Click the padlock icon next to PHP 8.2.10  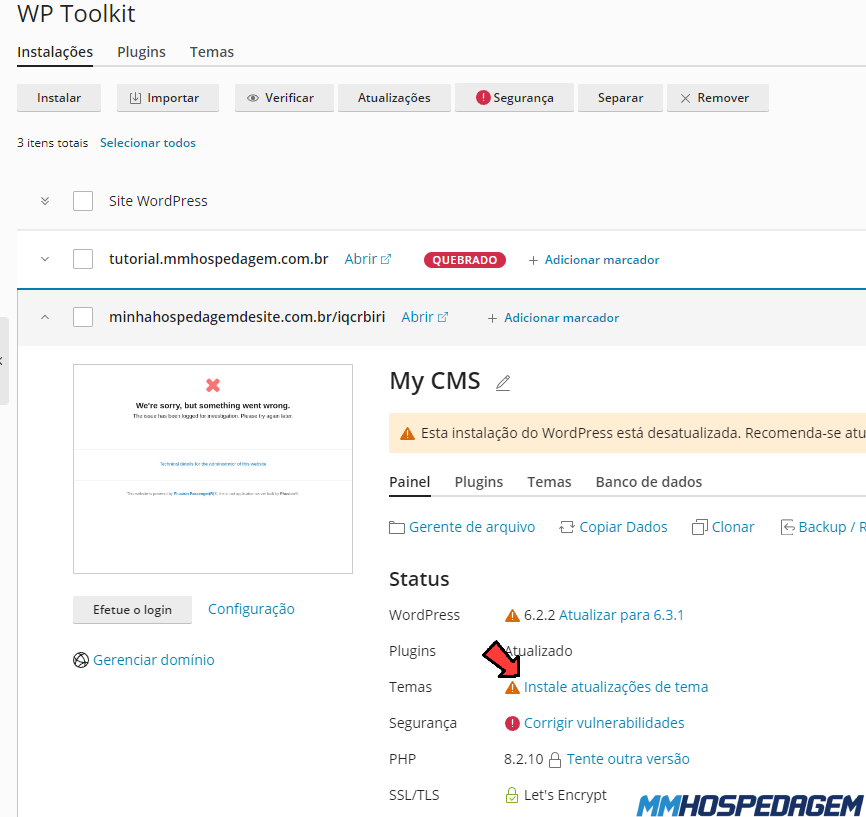pyautogui.click(x=555, y=760)
